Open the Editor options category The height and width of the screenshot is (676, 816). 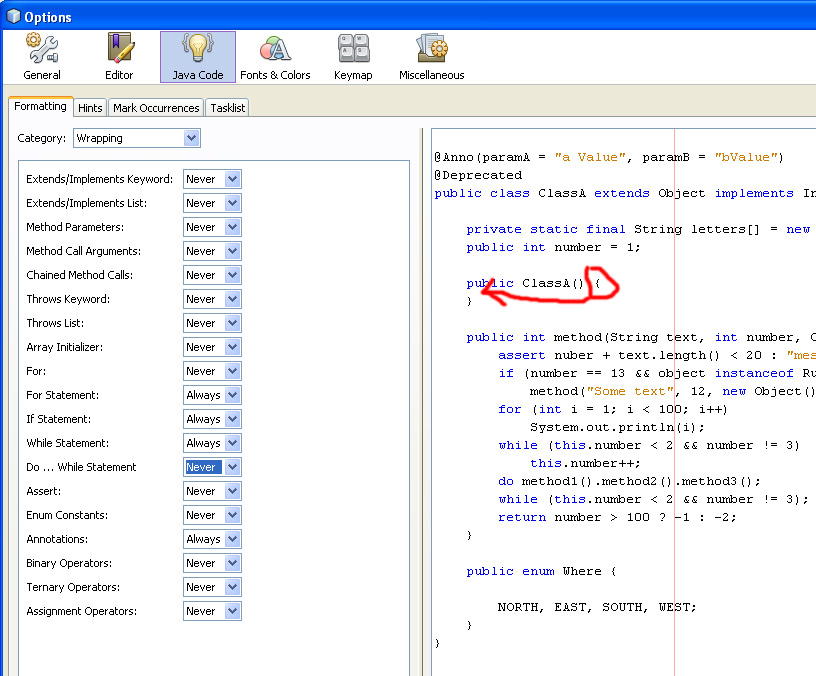click(x=119, y=57)
